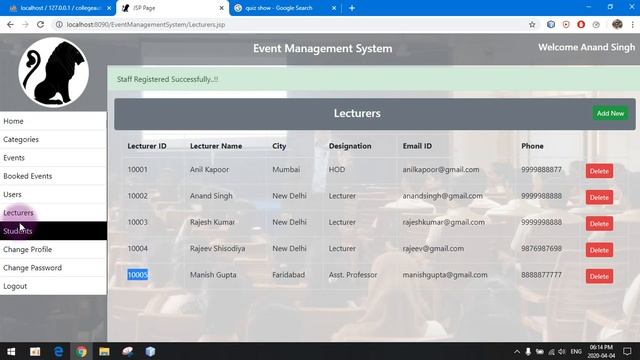Open File Explorer from taskbar
This screenshot has width=640, height=360.
pyautogui.click(x=104, y=351)
